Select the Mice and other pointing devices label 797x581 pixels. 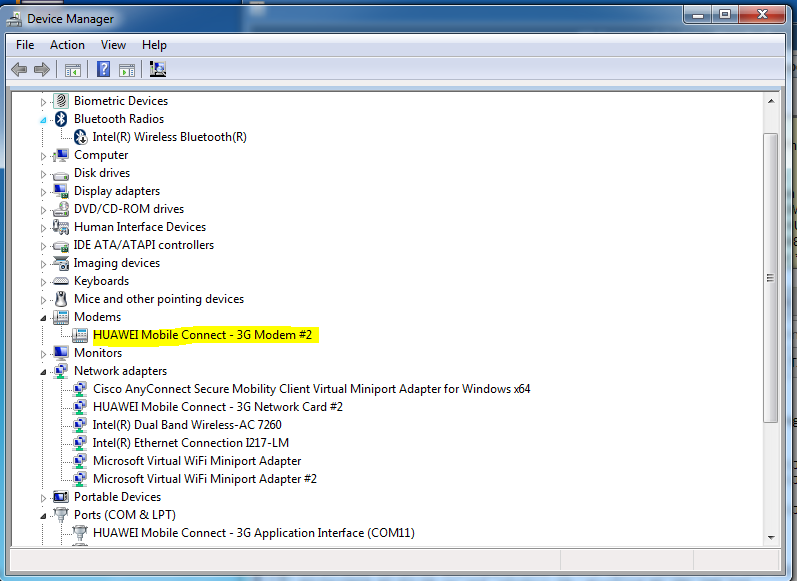(159, 299)
